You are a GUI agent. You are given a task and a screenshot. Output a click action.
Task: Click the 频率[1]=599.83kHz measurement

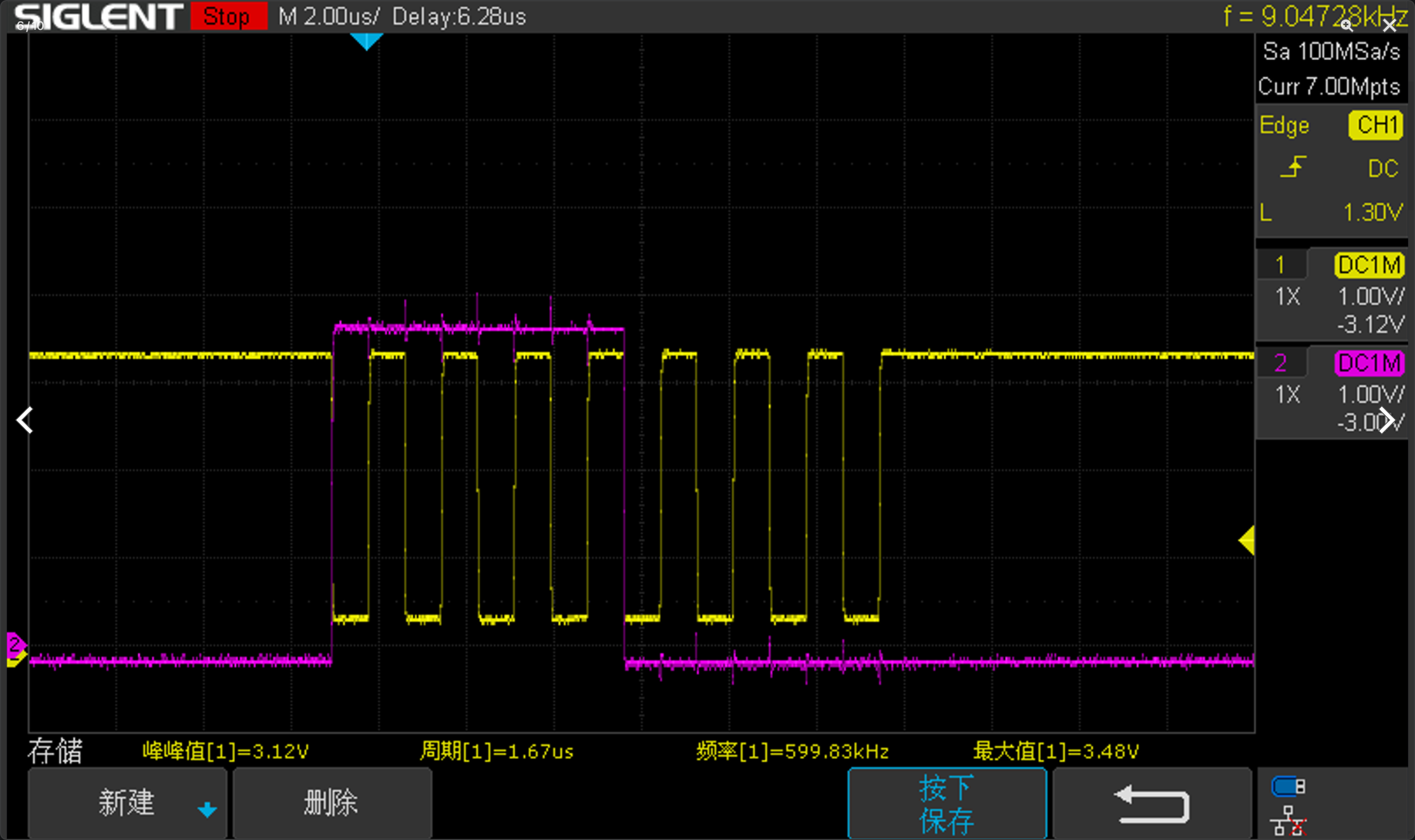click(792, 751)
